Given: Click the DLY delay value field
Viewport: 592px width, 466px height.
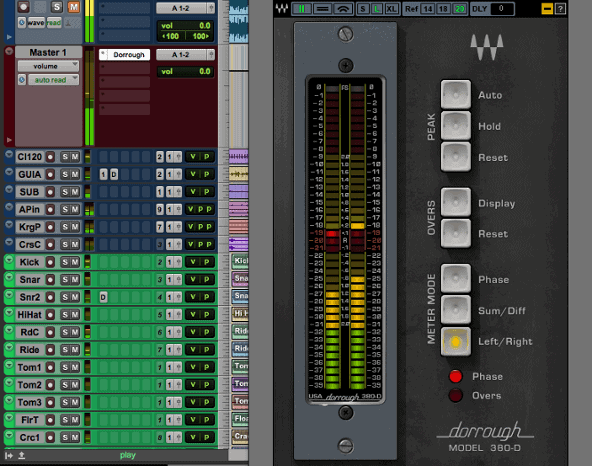Looking at the screenshot, I should click(x=502, y=8).
